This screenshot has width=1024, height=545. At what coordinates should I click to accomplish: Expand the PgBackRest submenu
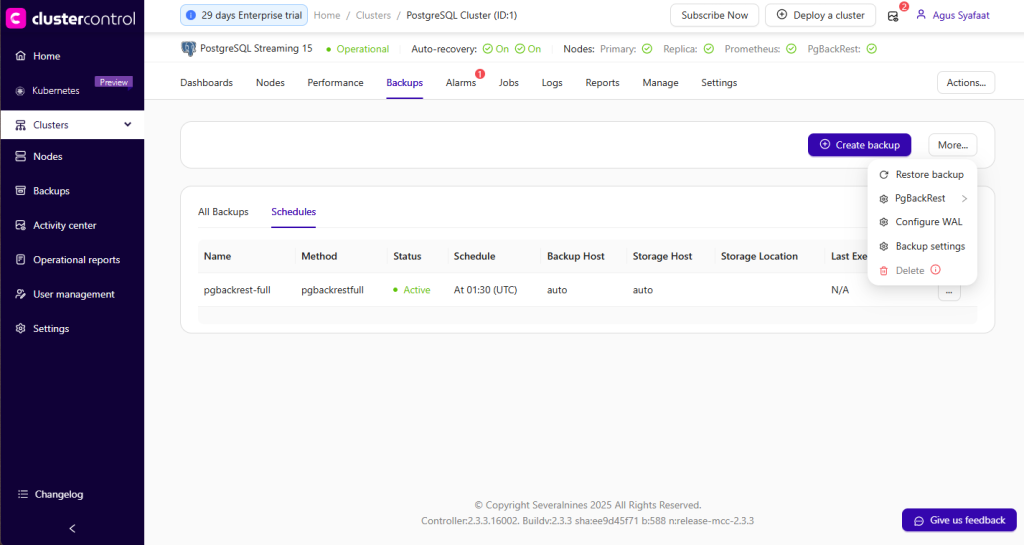pyautogui.click(x=964, y=198)
